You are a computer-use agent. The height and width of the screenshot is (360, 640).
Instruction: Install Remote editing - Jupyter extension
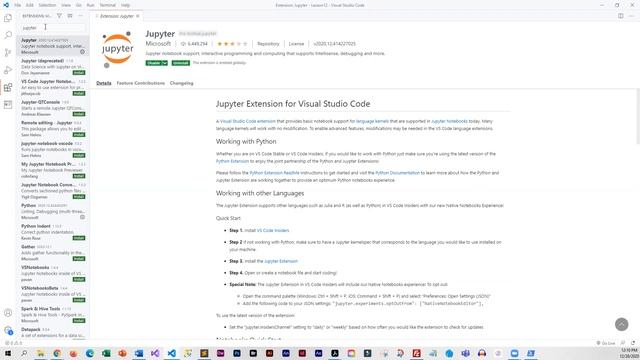pos(79,135)
